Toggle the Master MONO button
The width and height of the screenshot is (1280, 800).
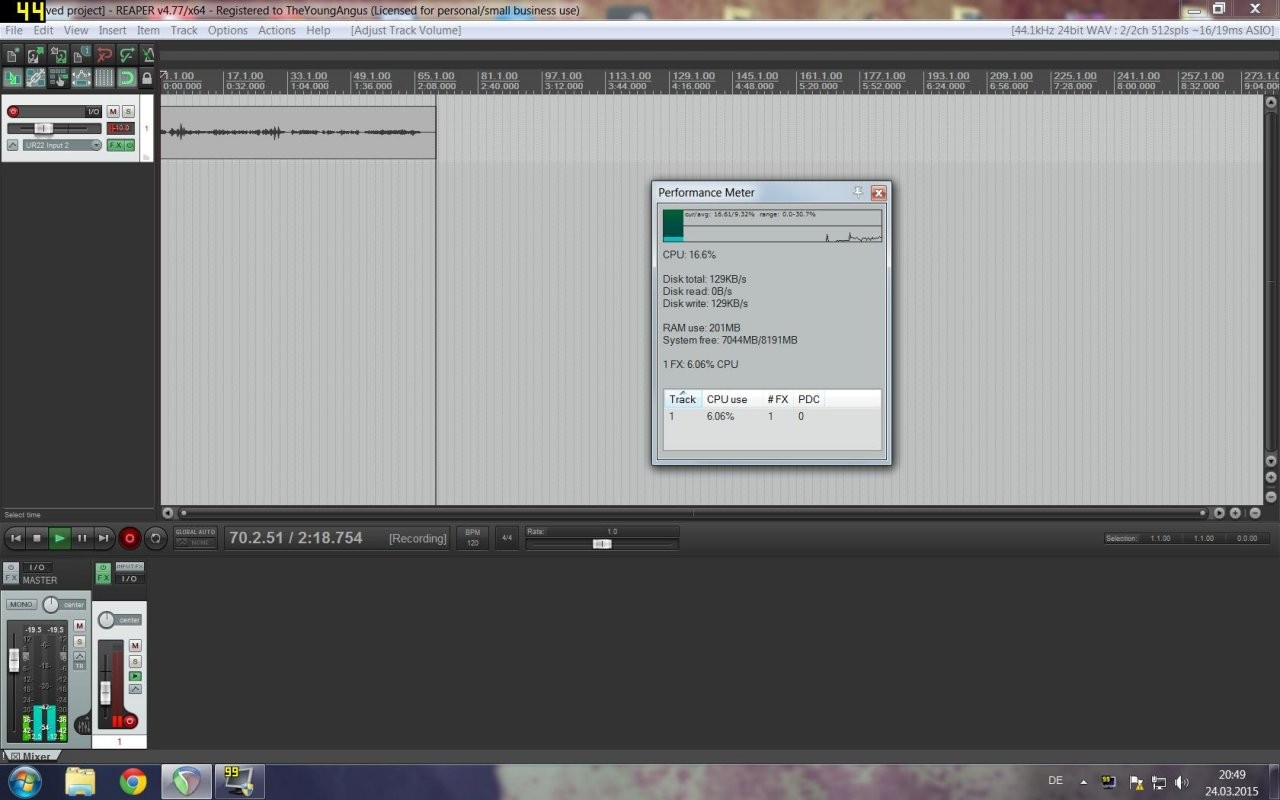(x=21, y=604)
